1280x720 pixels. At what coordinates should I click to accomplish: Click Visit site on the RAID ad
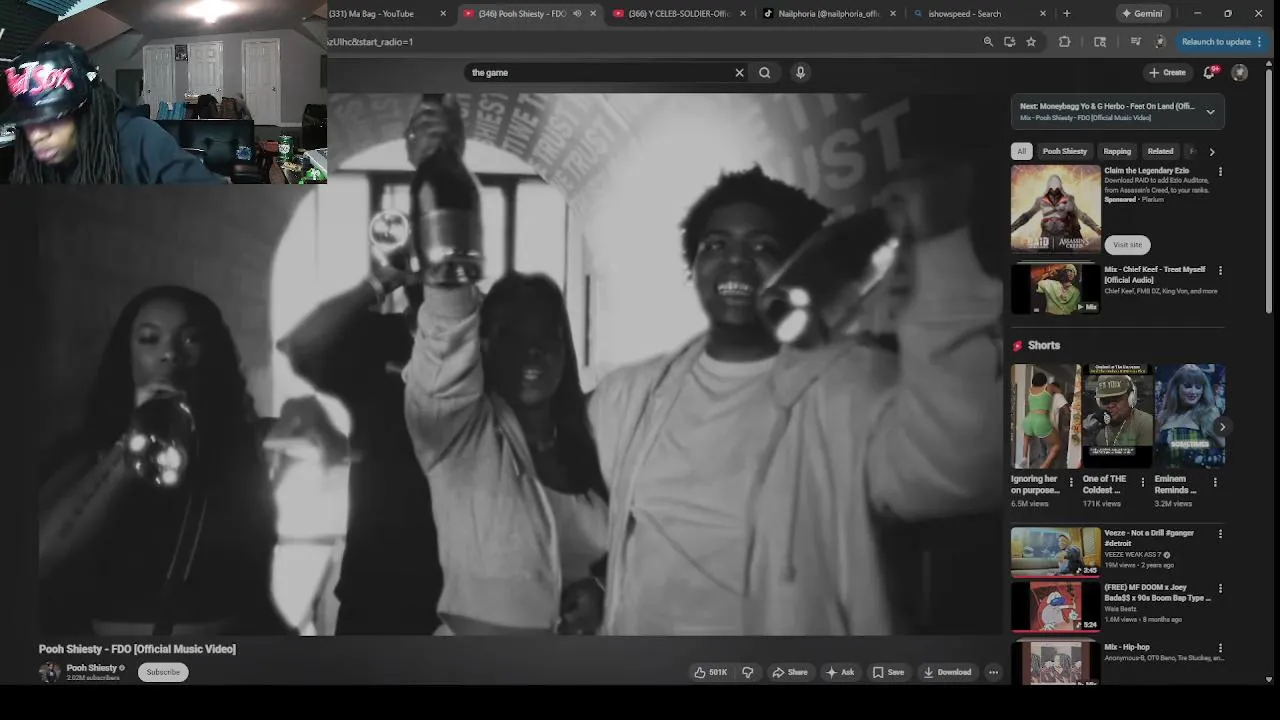pyautogui.click(x=1127, y=245)
